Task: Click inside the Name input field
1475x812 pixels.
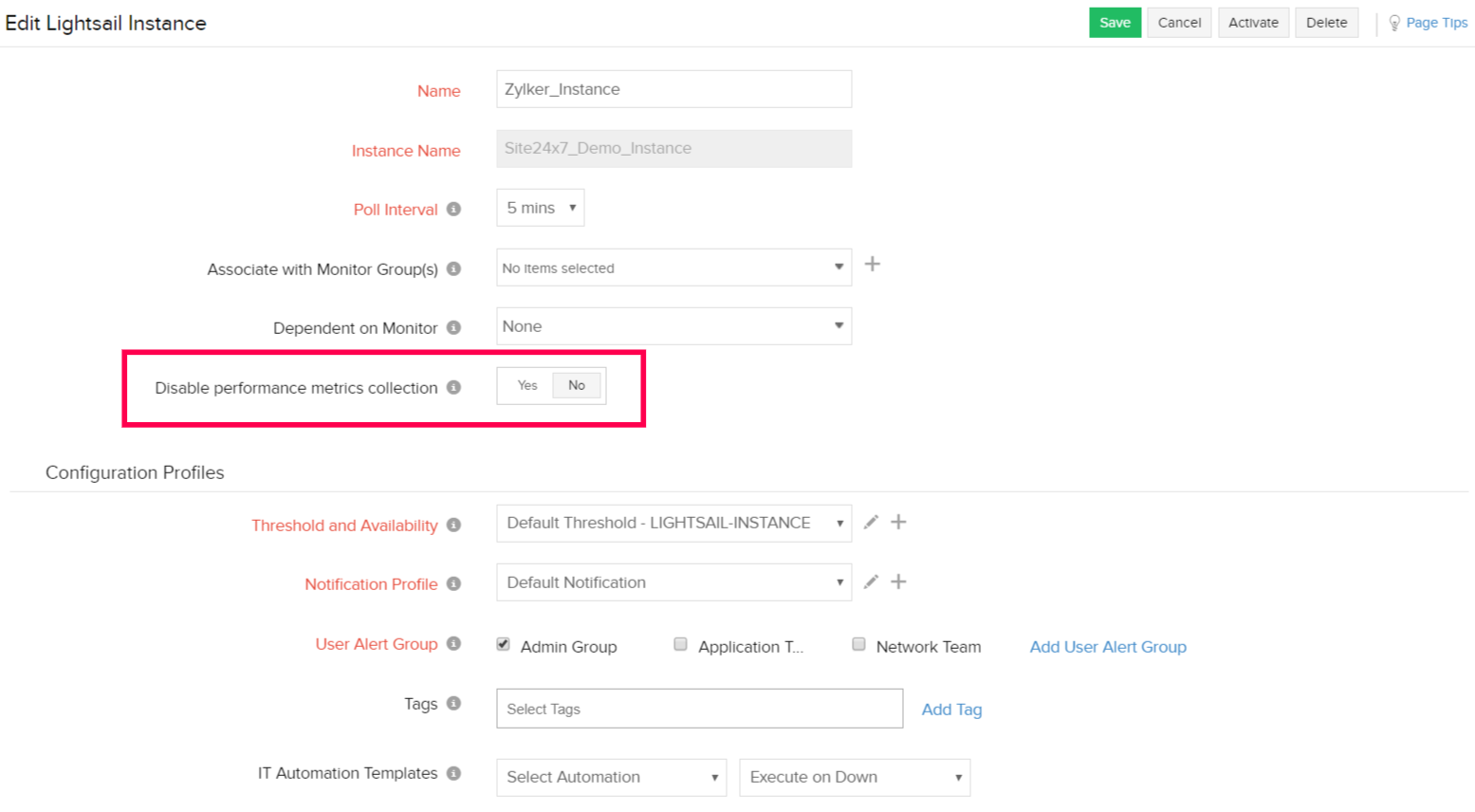Action: click(x=673, y=88)
